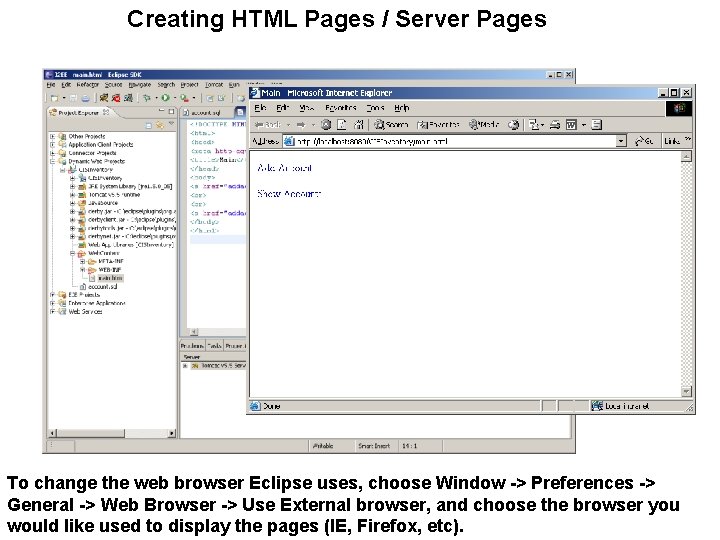Click the Print icon in Eclipse toolbar
Image resolution: width=720 pixels, height=540 pixels.
(85, 98)
